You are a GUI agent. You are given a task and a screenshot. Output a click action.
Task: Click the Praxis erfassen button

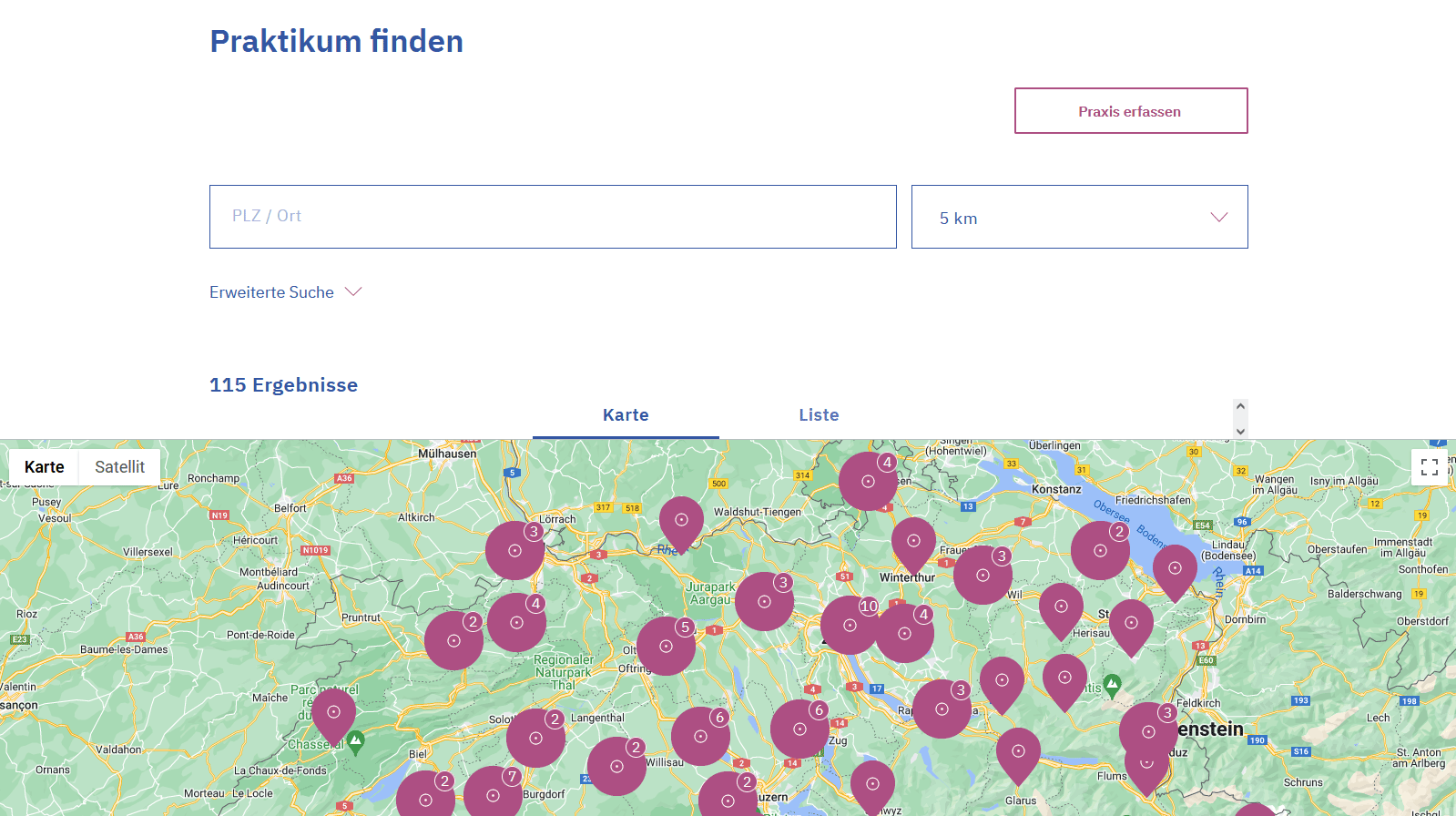coord(1130,111)
